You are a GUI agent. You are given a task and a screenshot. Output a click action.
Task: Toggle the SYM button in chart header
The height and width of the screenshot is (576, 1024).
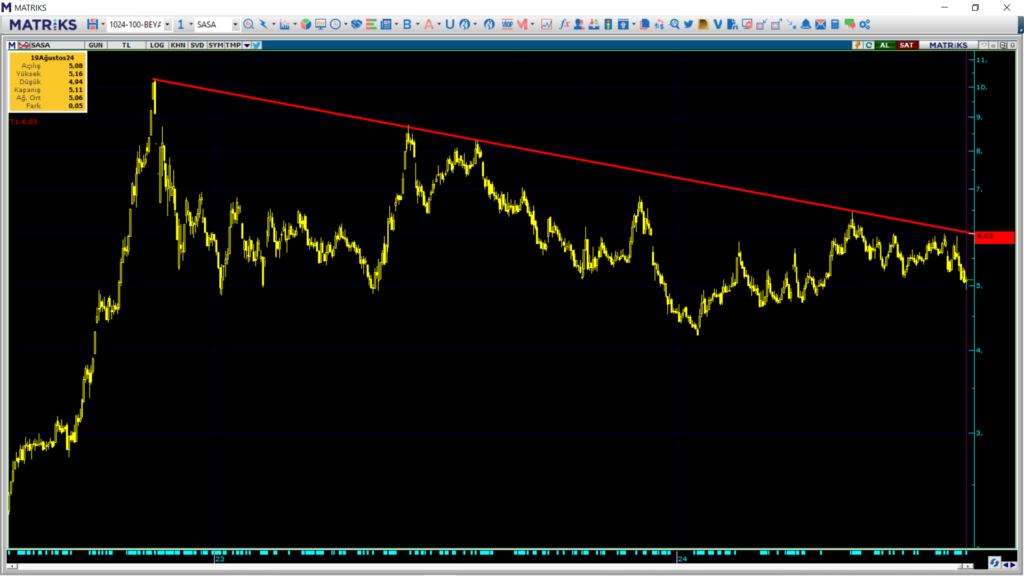tap(216, 45)
